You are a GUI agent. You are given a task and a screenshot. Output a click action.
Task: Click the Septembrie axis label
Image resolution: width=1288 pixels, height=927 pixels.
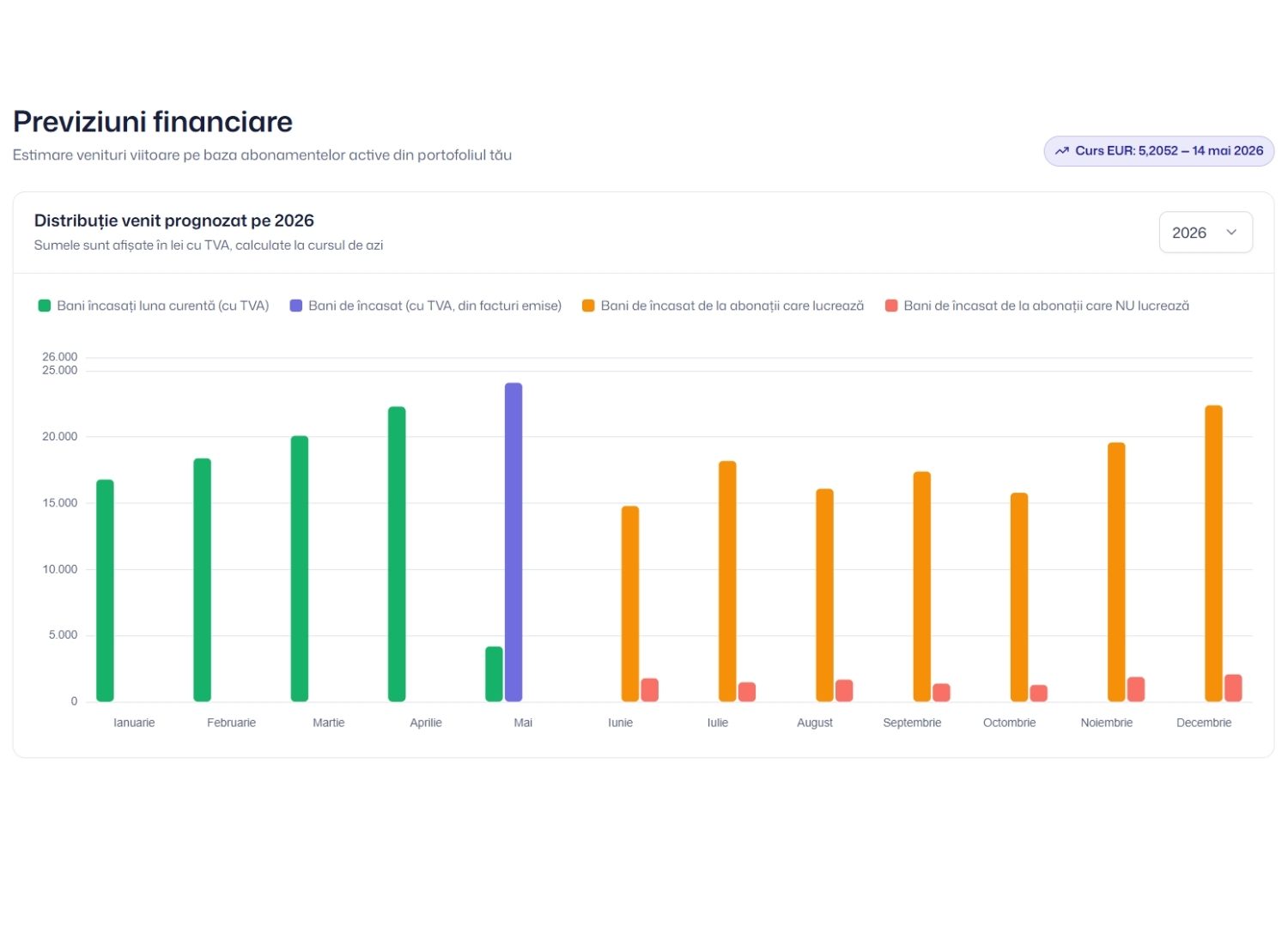tap(912, 723)
